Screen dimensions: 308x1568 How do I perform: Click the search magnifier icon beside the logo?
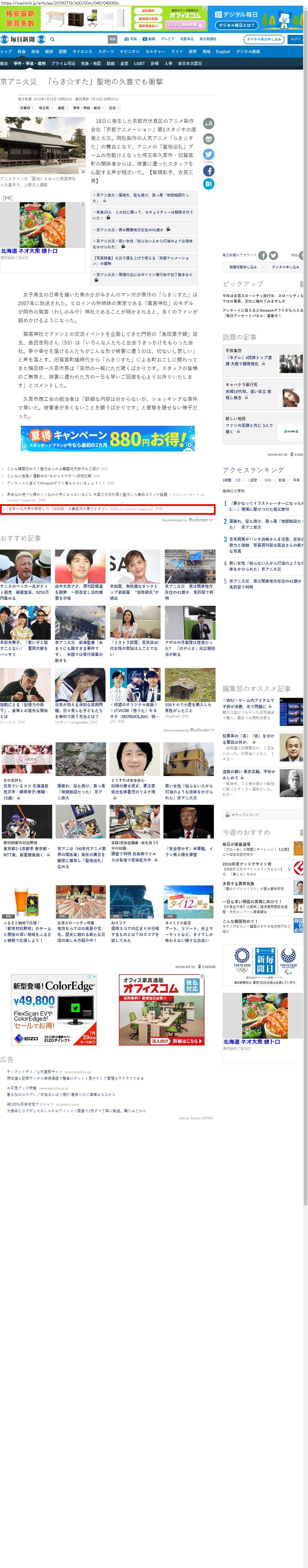52,39
